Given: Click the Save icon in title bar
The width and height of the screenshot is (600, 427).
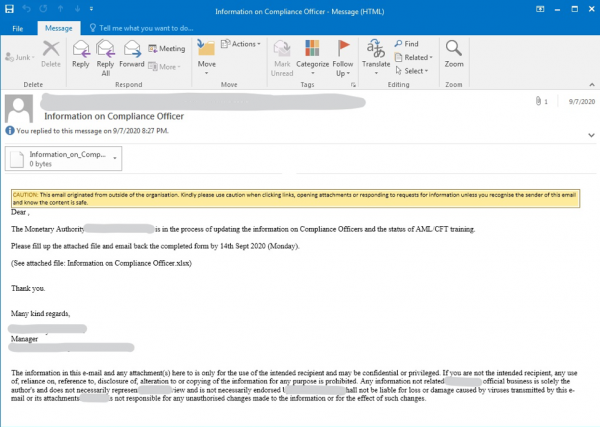Looking at the screenshot, I should (10, 10).
